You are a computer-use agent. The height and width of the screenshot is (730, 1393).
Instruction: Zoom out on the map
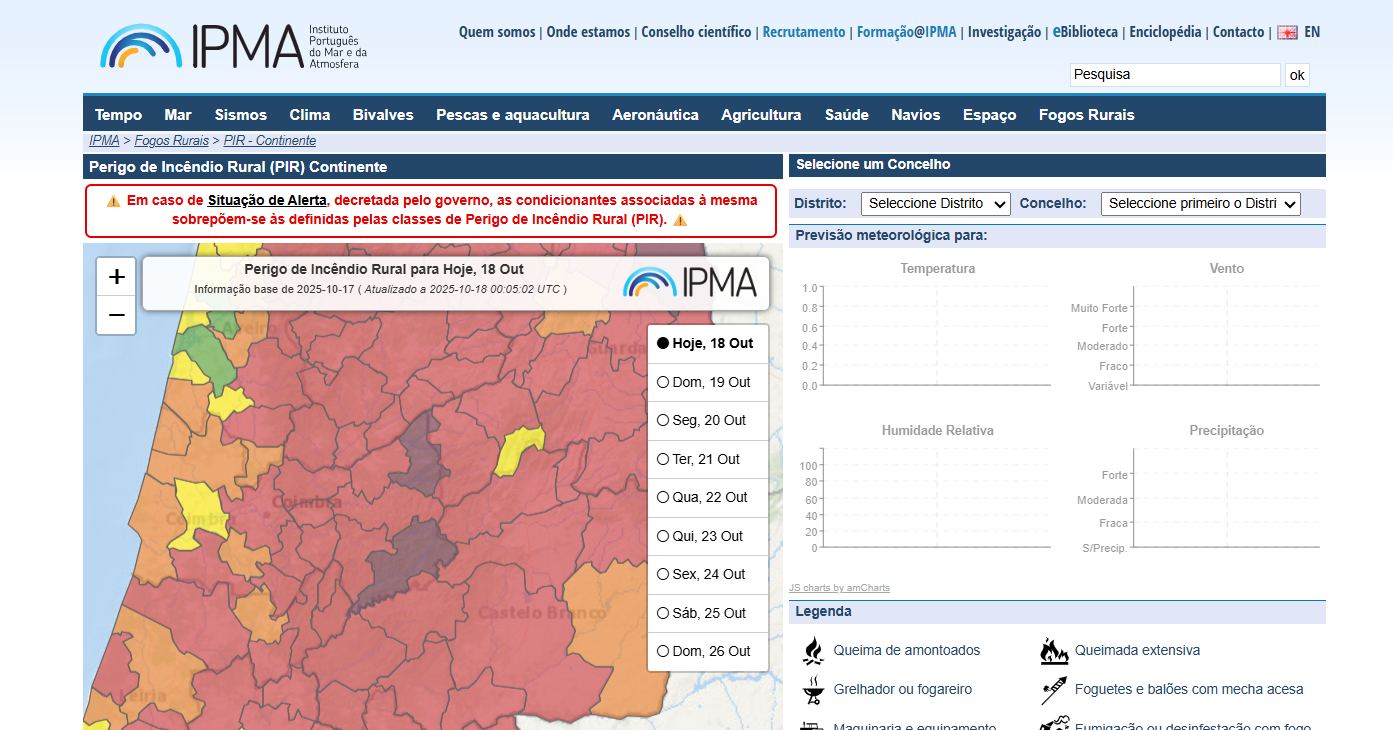click(x=116, y=315)
